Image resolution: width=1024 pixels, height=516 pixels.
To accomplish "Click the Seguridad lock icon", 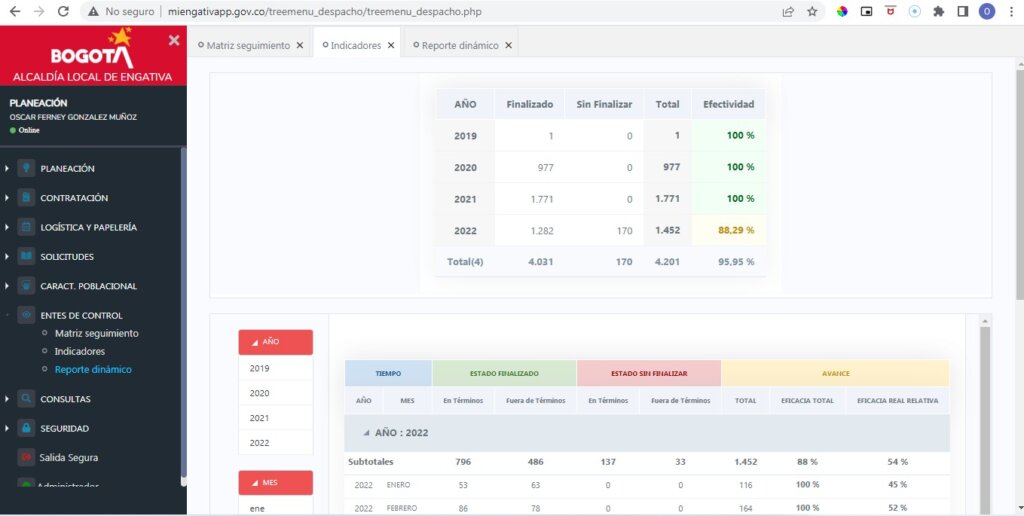I will coord(26,428).
